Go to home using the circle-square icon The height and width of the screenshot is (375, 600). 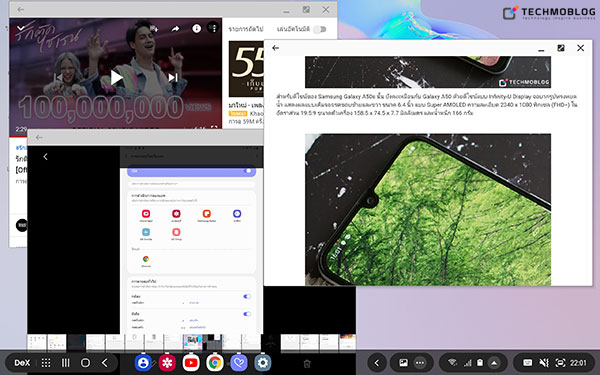click(x=85, y=363)
